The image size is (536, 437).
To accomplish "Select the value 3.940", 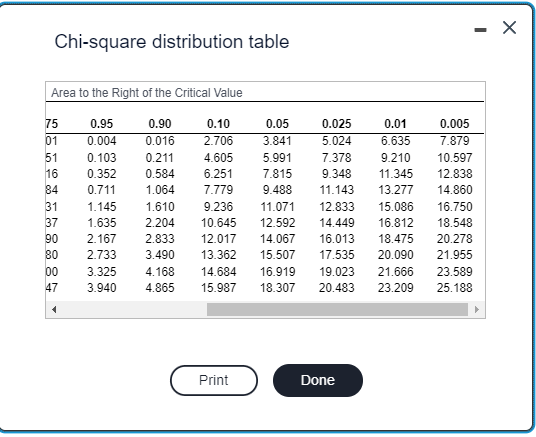I will [102, 288].
